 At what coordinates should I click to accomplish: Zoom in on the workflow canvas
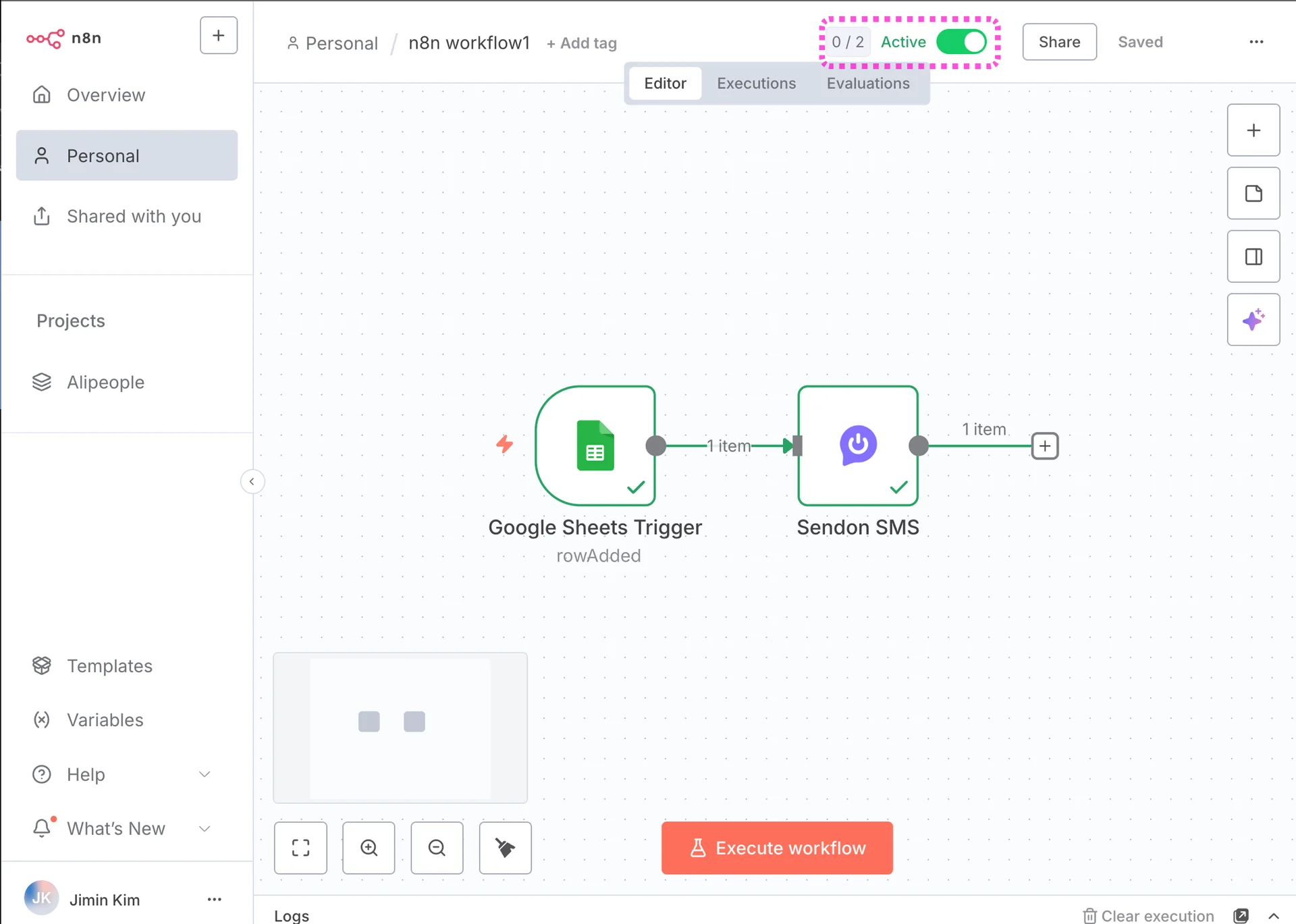click(369, 848)
